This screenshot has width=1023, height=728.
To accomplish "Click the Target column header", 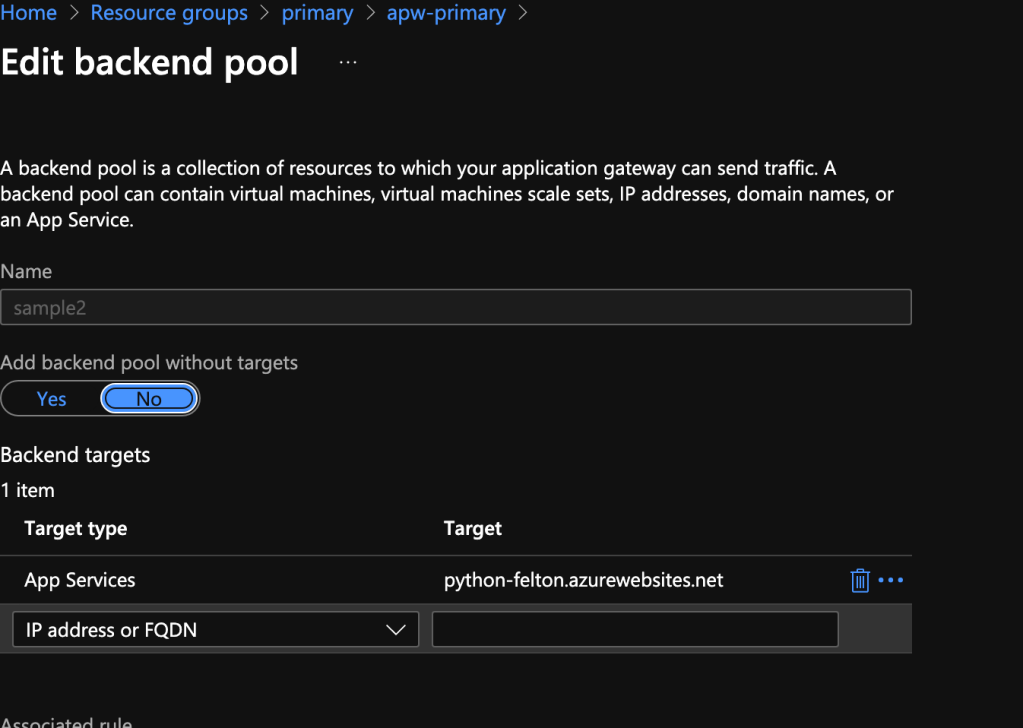I will [x=473, y=528].
